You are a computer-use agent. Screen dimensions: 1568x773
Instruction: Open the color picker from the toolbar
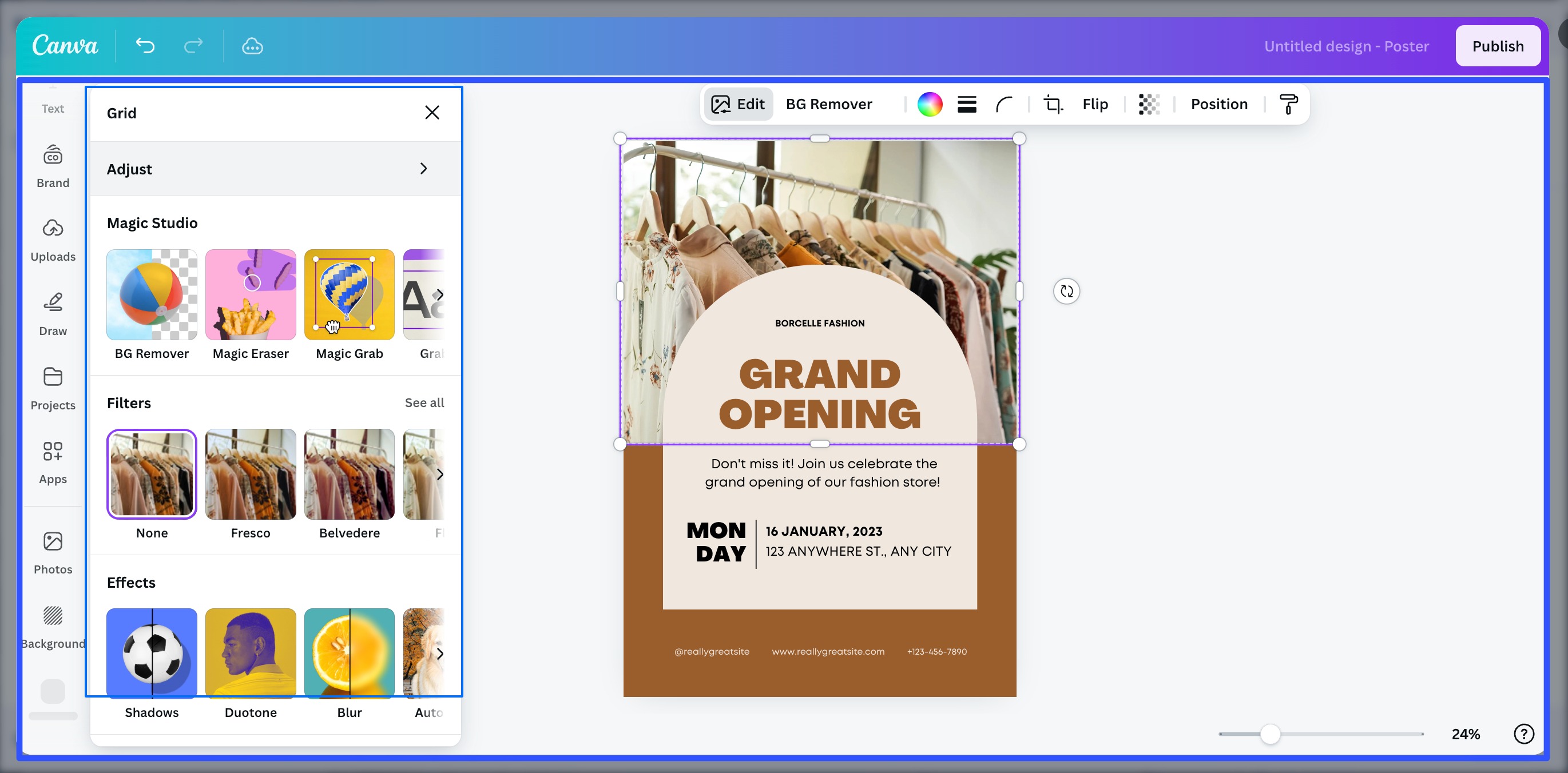tap(930, 104)
